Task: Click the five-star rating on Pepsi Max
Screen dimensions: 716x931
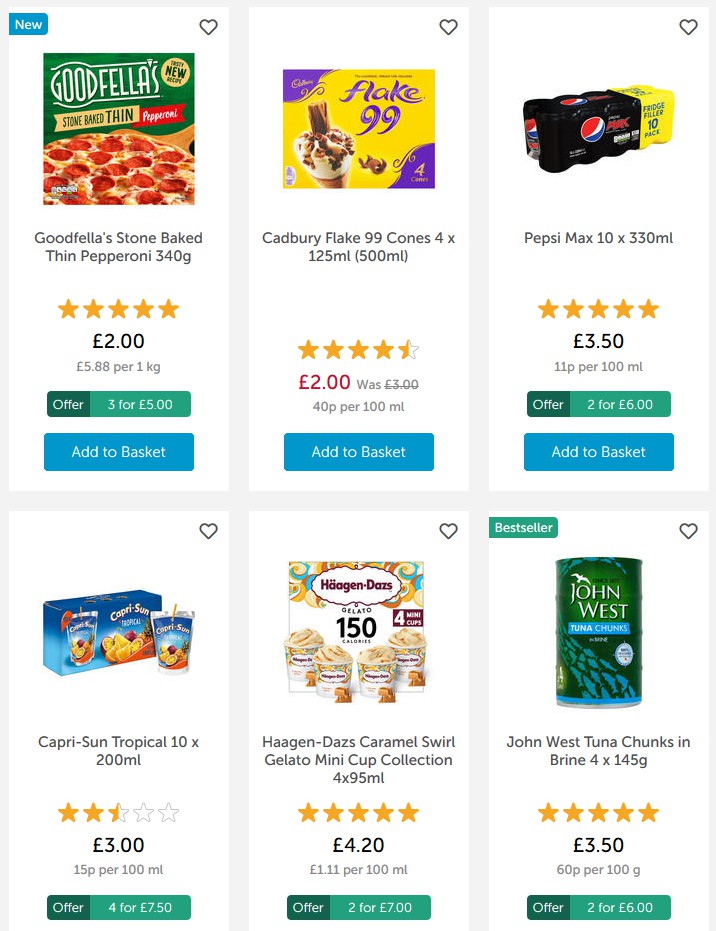Action: coord(598,308)
